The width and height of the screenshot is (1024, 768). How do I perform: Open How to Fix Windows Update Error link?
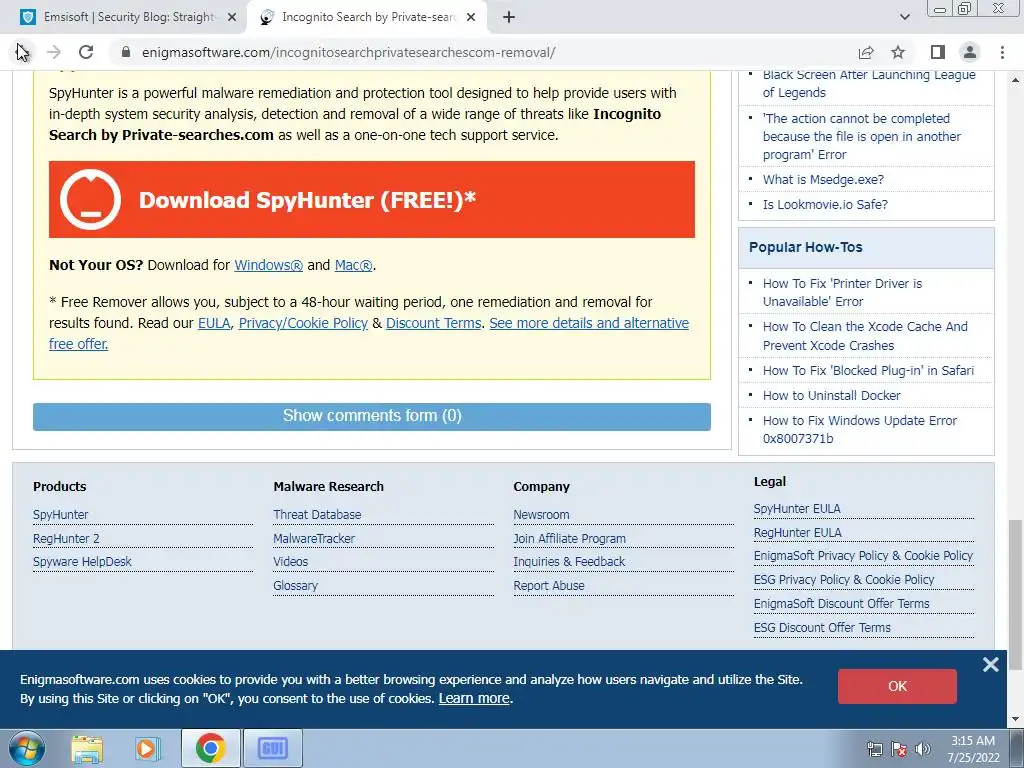(859, 429)
